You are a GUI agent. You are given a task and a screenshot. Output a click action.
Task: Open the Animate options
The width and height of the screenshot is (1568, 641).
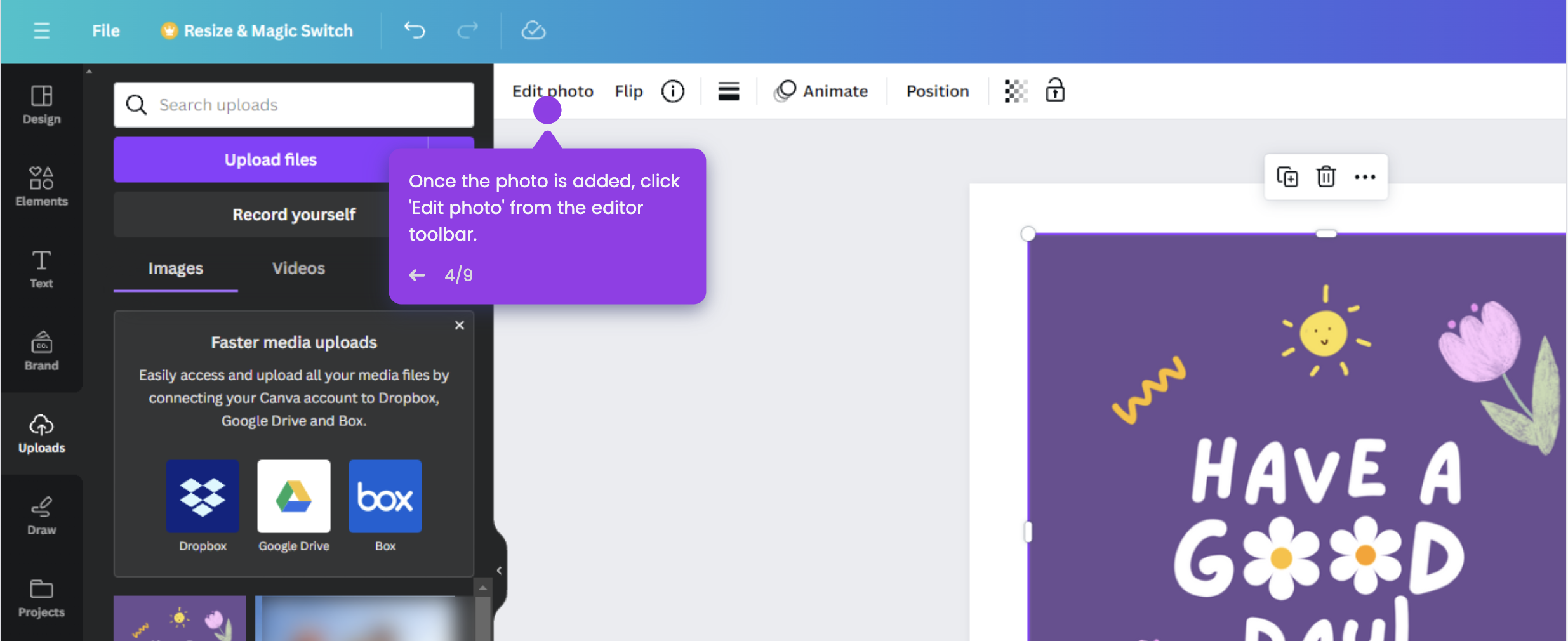(x=822, y=91)
